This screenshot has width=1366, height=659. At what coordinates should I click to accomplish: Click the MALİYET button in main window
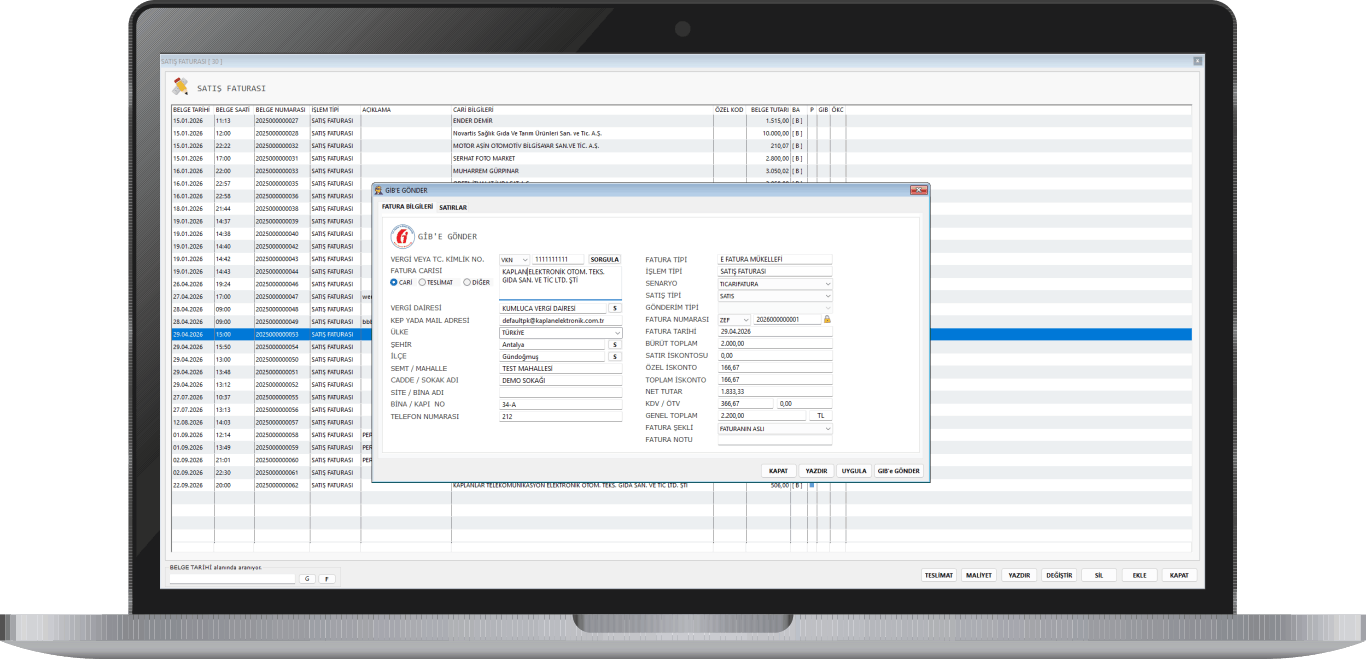pos(979,575)
